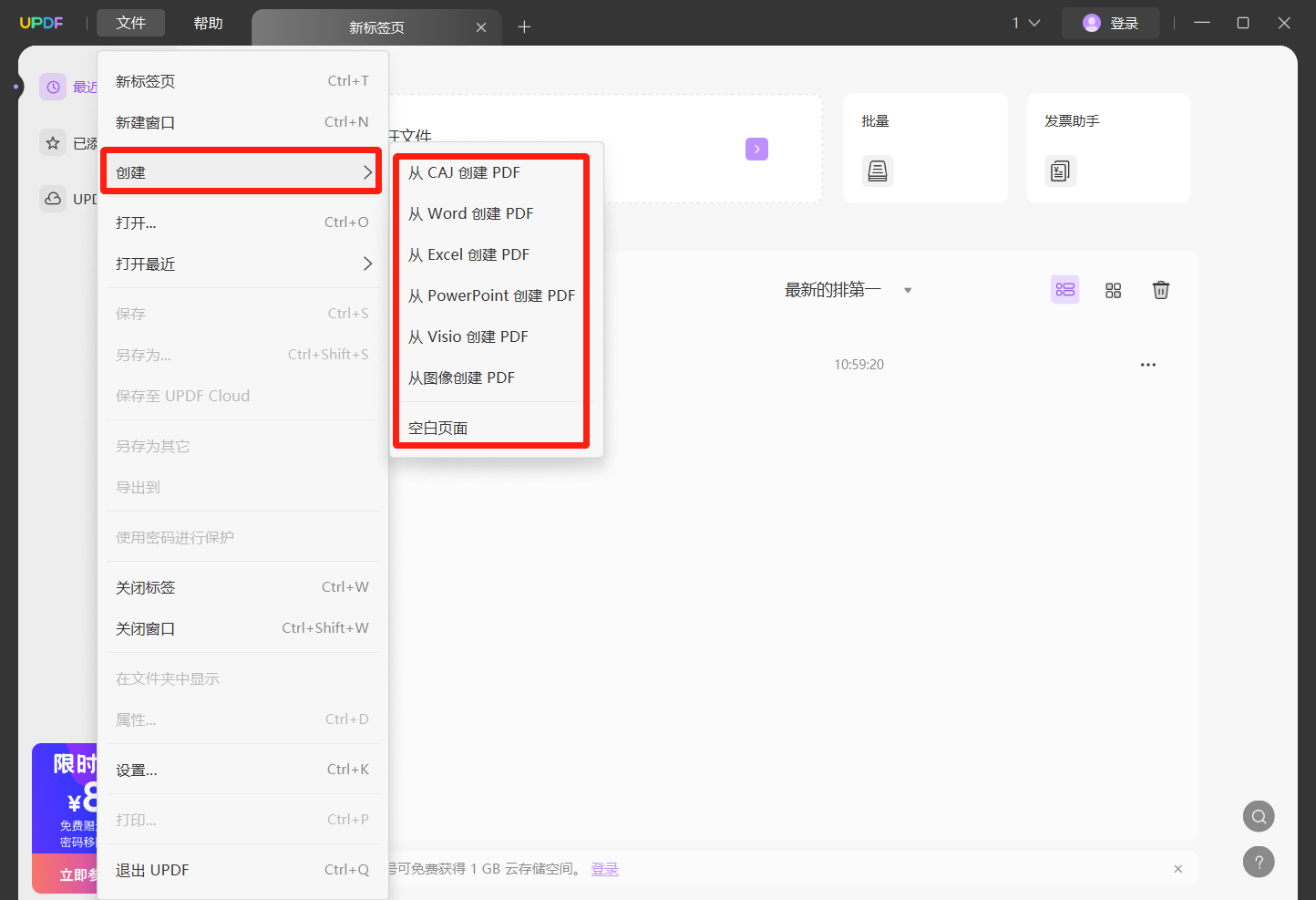Click the 登录 link in notification bar
Viewport: 1316px width, 900px height.
tap(605, 869)
